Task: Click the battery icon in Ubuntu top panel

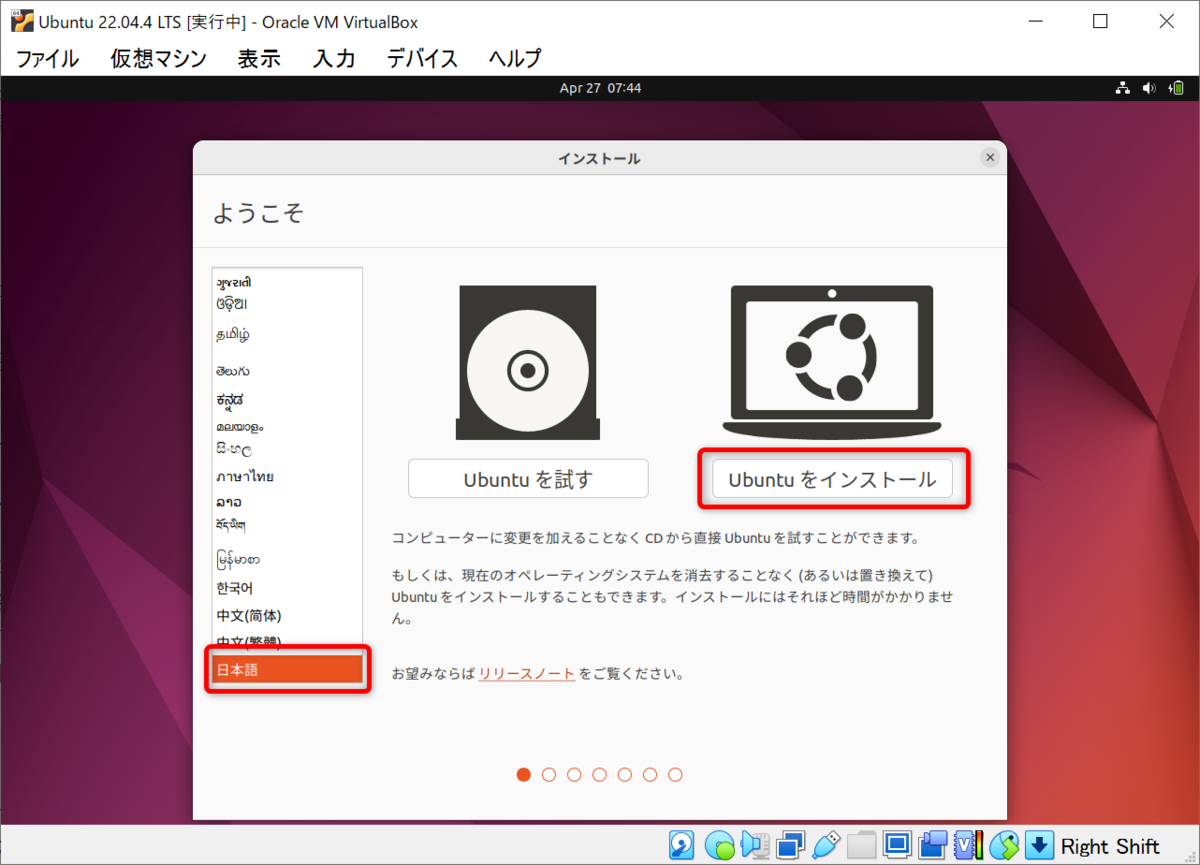Action: pyautogui.click(x=1175, y=88)
